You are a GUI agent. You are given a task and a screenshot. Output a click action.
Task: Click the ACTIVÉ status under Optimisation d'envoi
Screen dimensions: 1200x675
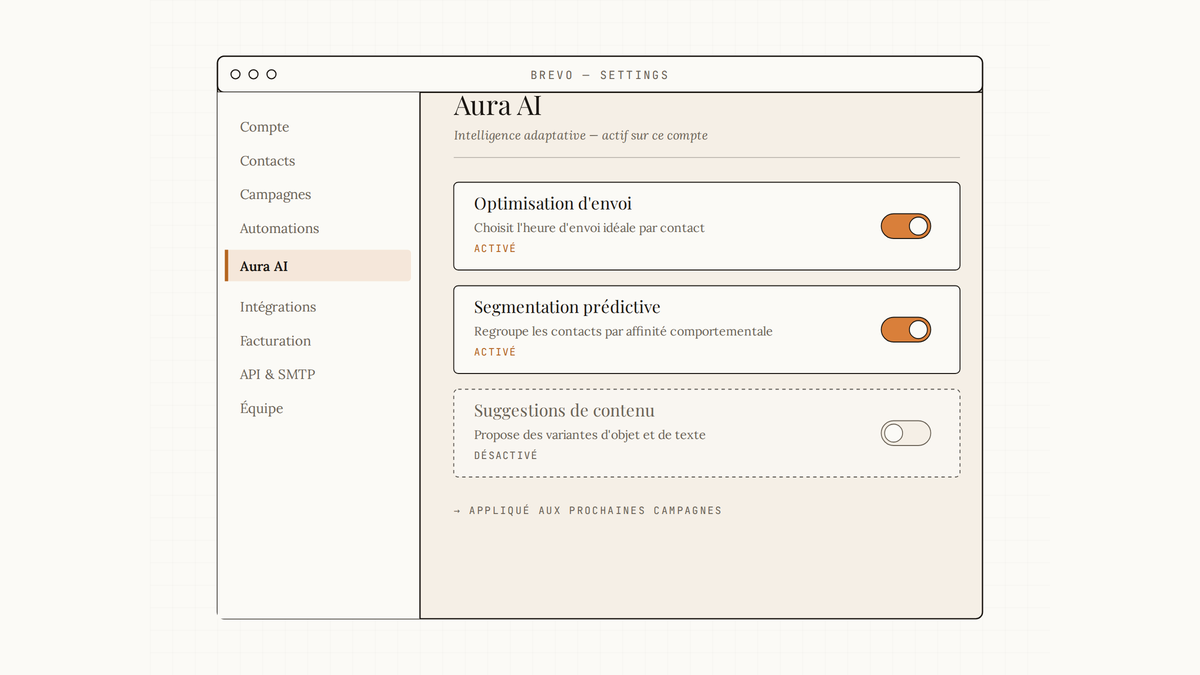[495, 249]
